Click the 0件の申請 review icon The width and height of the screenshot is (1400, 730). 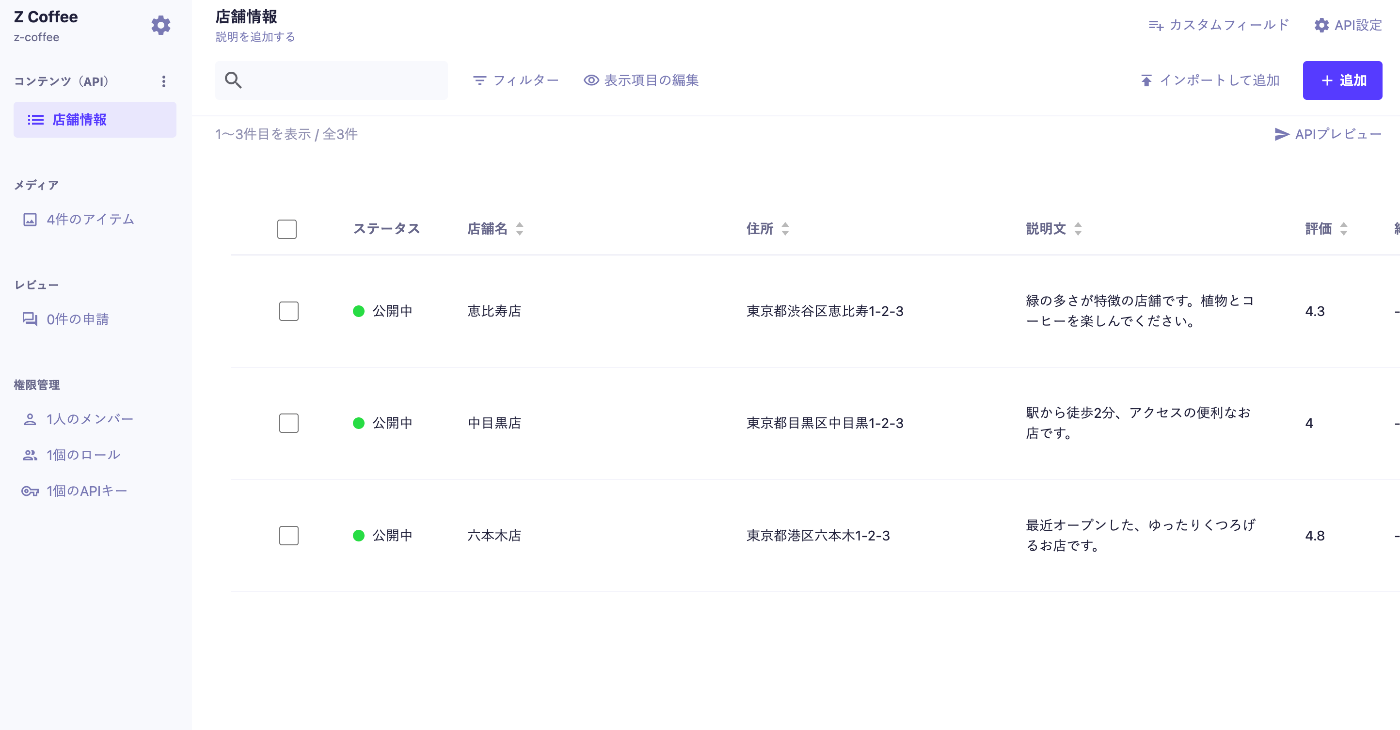click(31, 318)
